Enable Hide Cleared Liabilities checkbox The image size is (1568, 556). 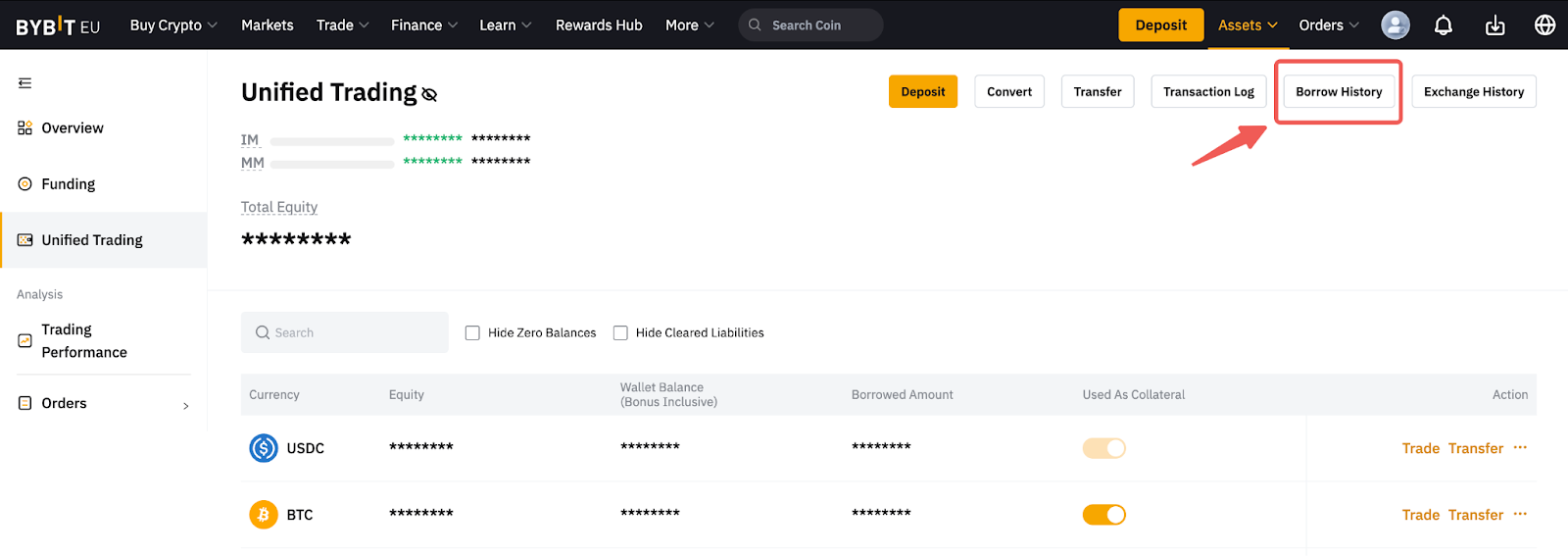[x=620, y=333]
